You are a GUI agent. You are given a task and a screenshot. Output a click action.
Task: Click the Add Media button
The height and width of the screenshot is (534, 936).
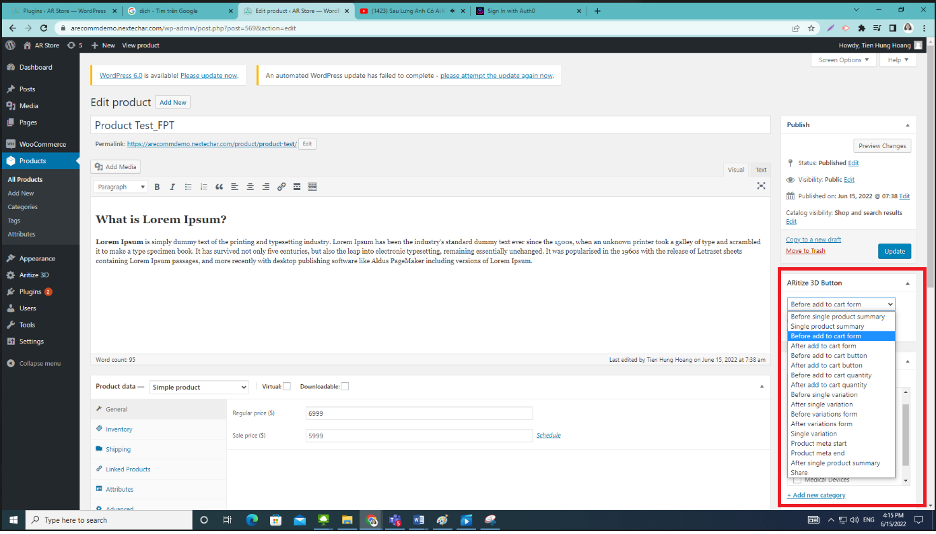[x=116, y=167]
